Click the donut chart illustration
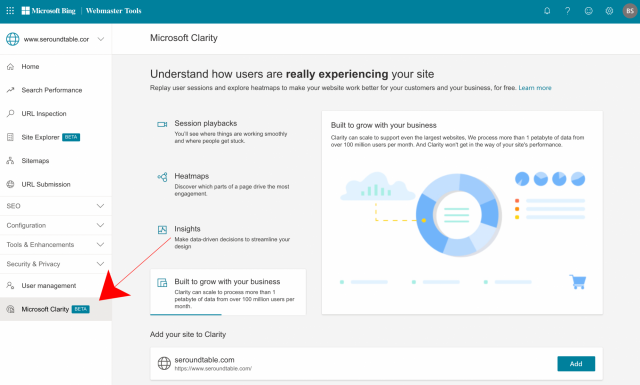 [458, 215]
